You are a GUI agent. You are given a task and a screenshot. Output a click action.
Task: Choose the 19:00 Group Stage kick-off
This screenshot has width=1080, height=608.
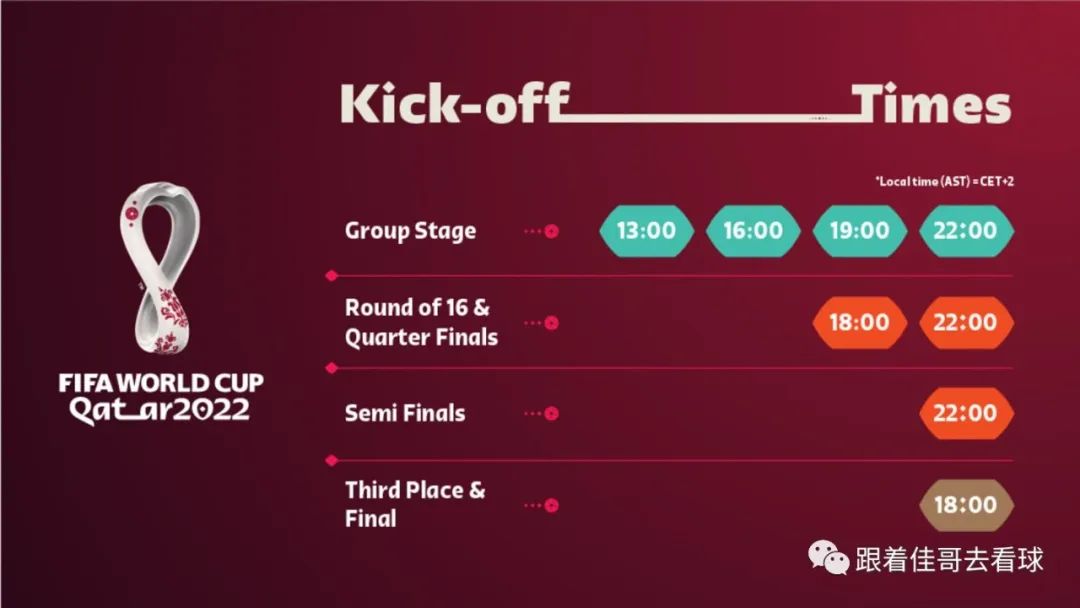[860, 231]
